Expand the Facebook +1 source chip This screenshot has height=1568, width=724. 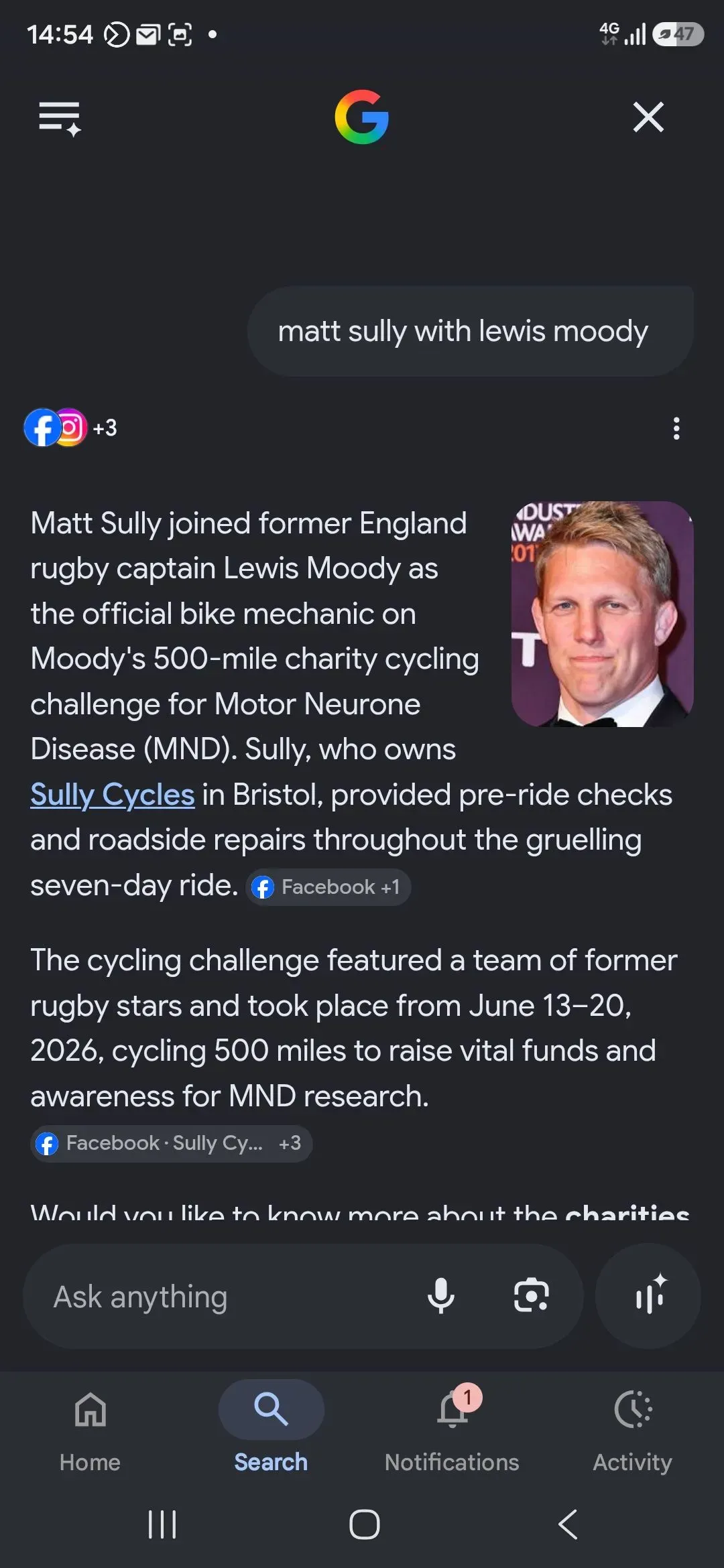tap(328, 887)
